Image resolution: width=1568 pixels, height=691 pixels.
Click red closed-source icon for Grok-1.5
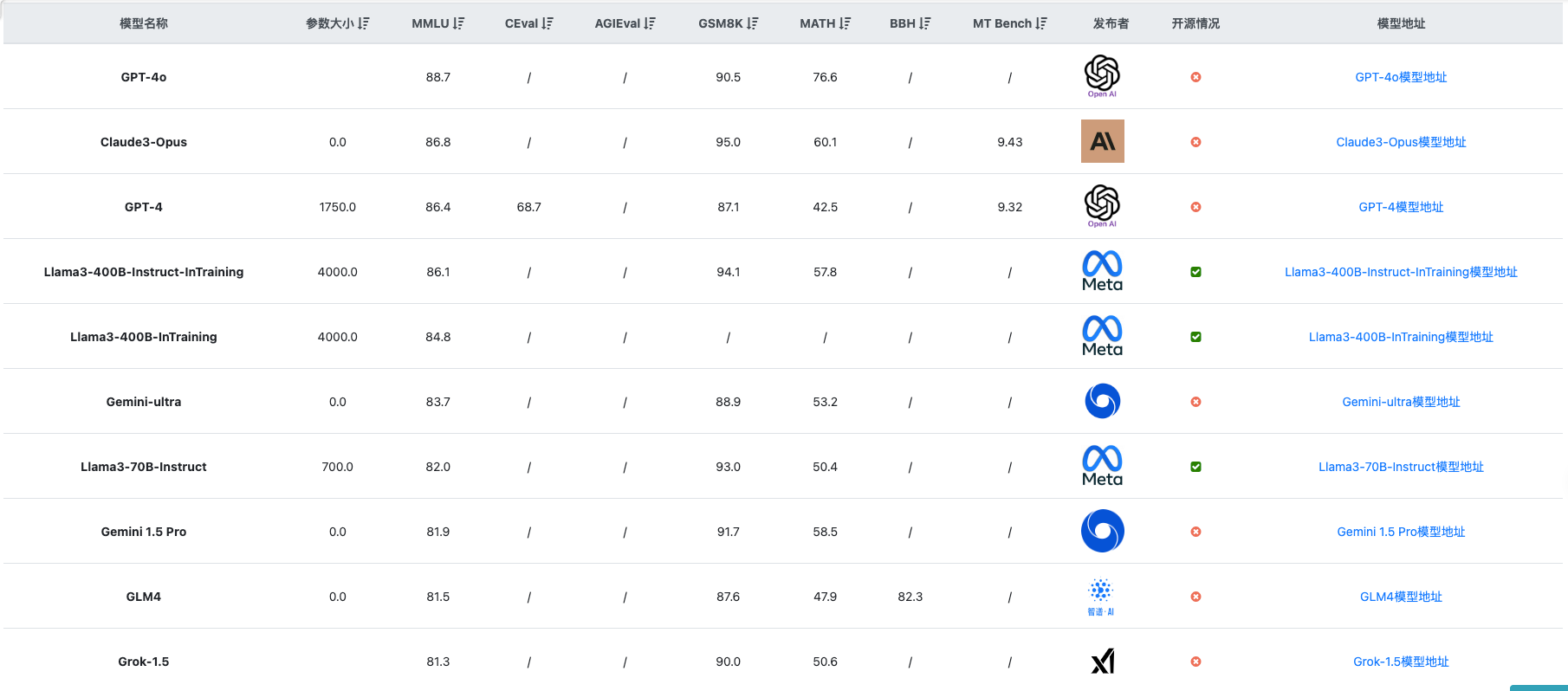pyautogui.click(x=1195, y=662)
